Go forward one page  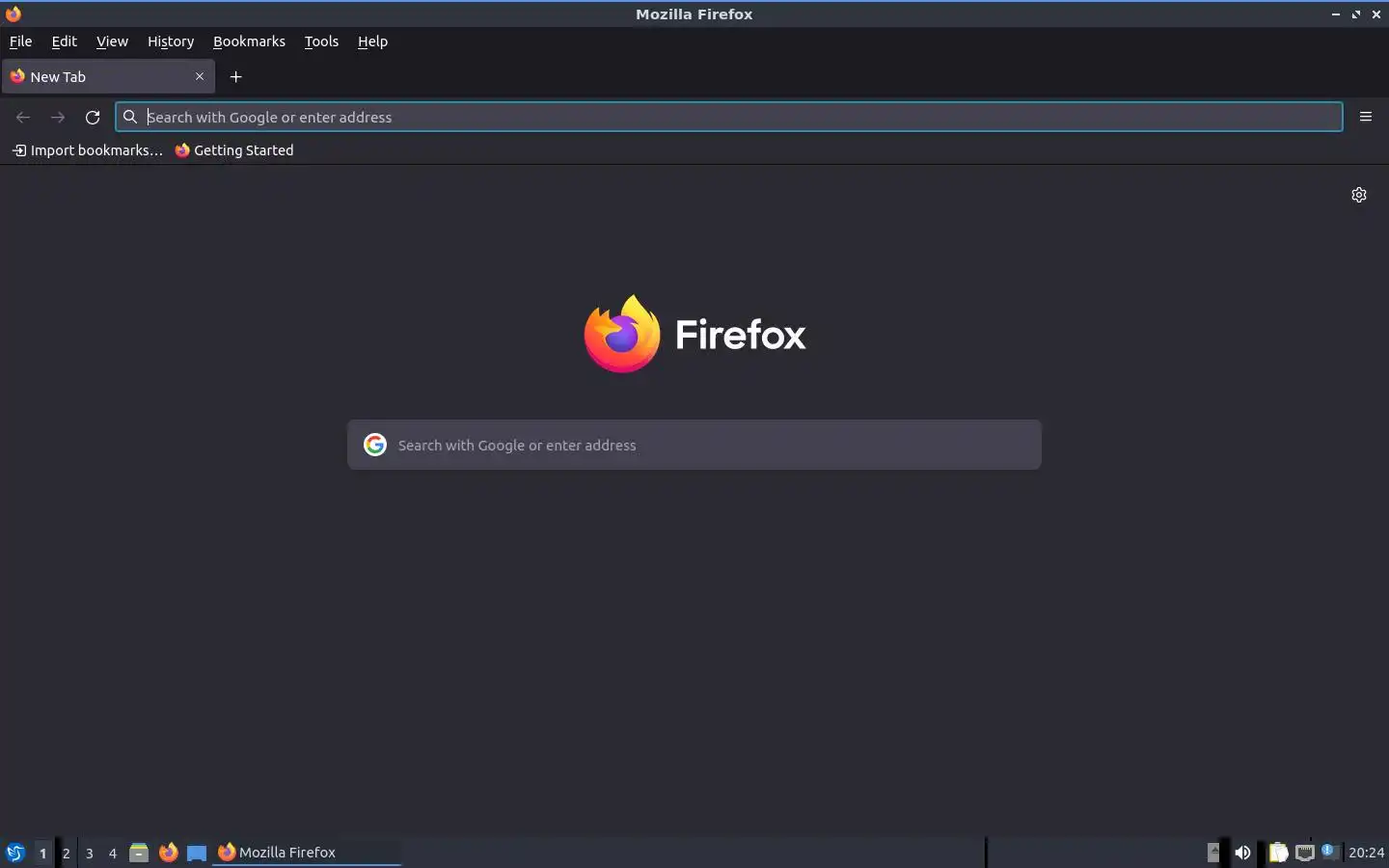58,117
